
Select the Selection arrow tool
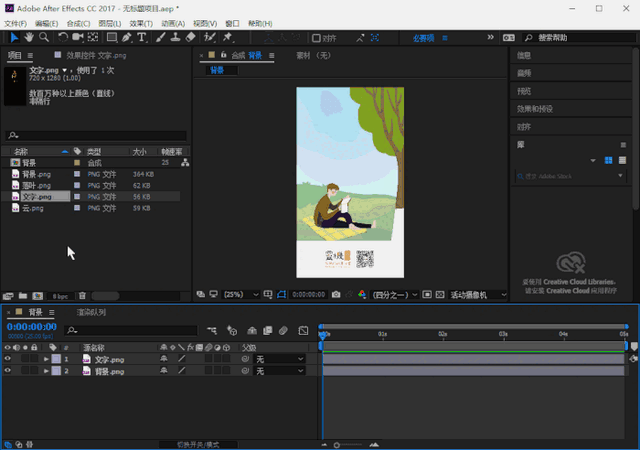14,38
